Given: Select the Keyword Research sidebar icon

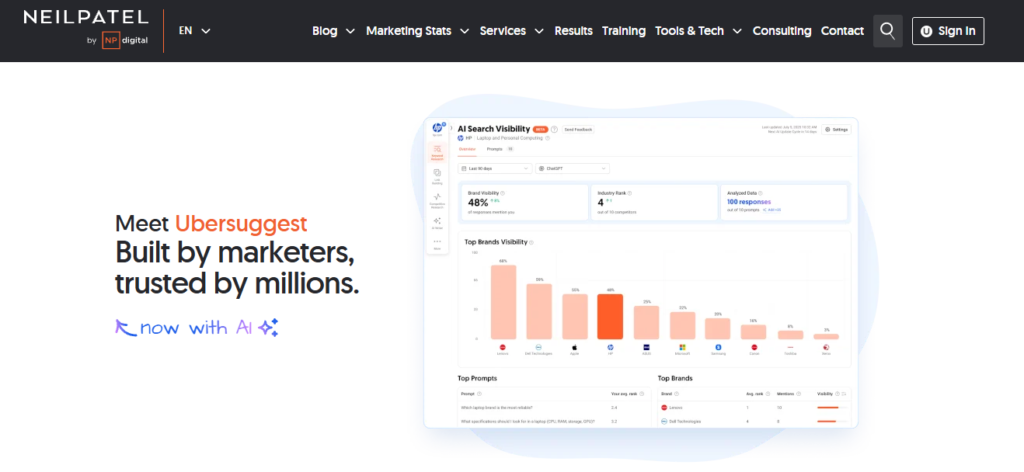Looking at the screenshot, I should [437, 152].
